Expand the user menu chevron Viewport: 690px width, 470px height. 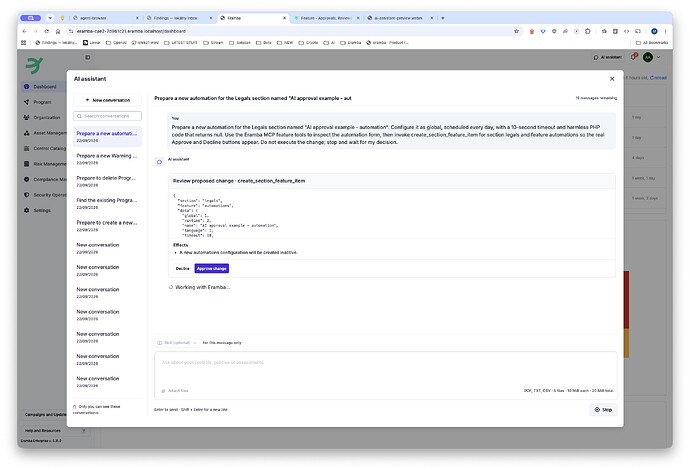659,57
